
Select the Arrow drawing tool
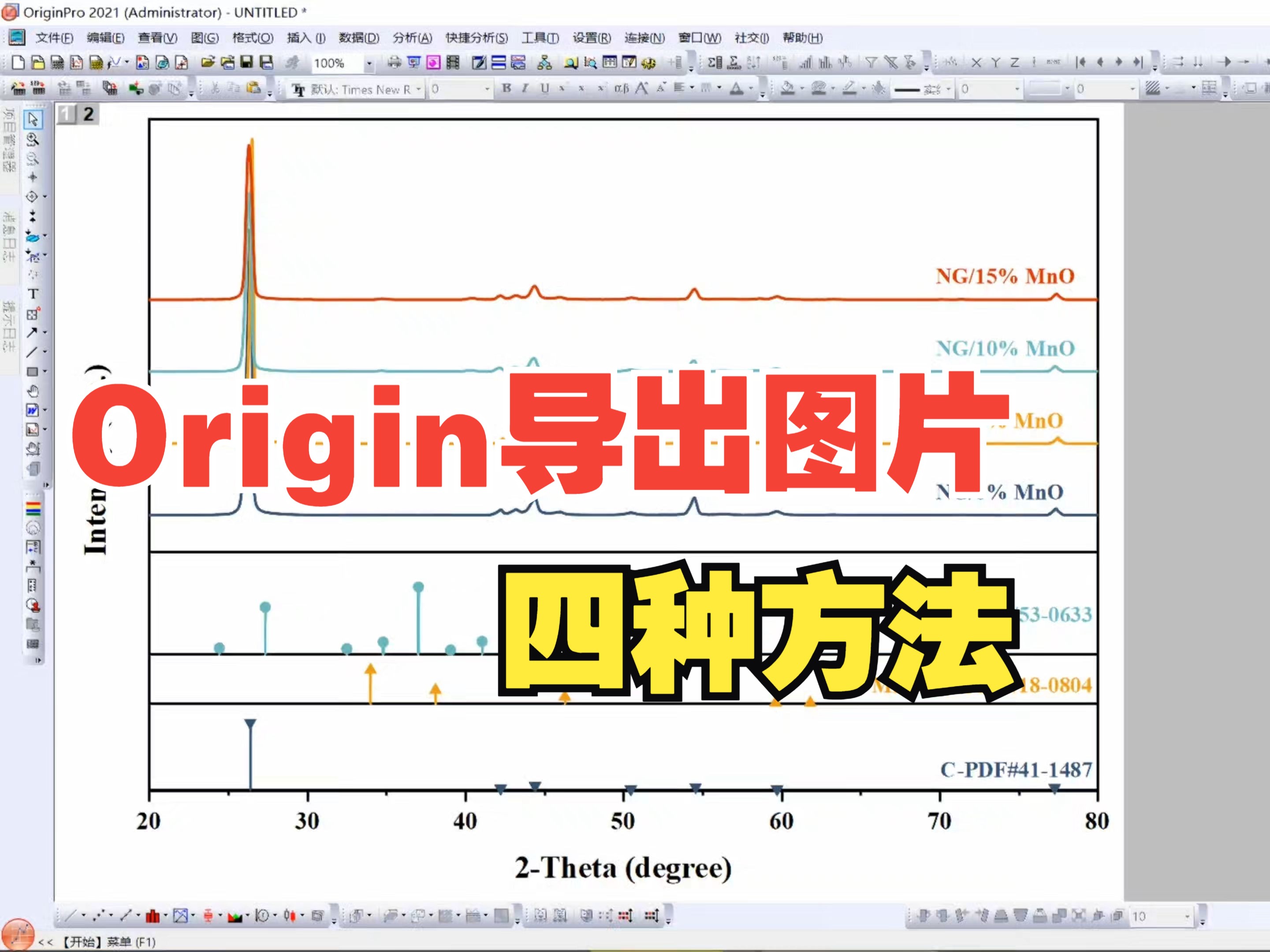[32, 332]
